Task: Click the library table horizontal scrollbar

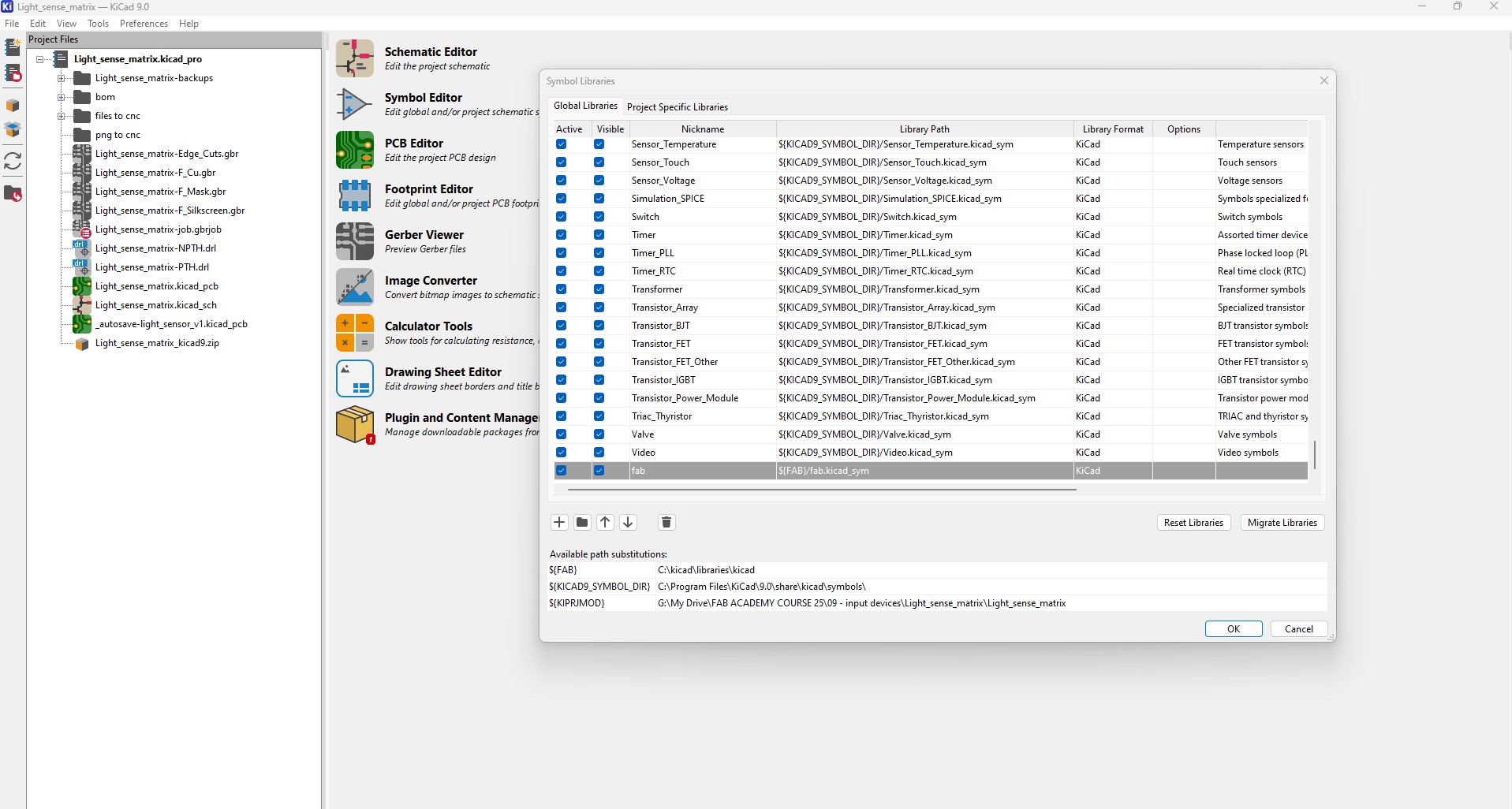Action: click(821, 490)
